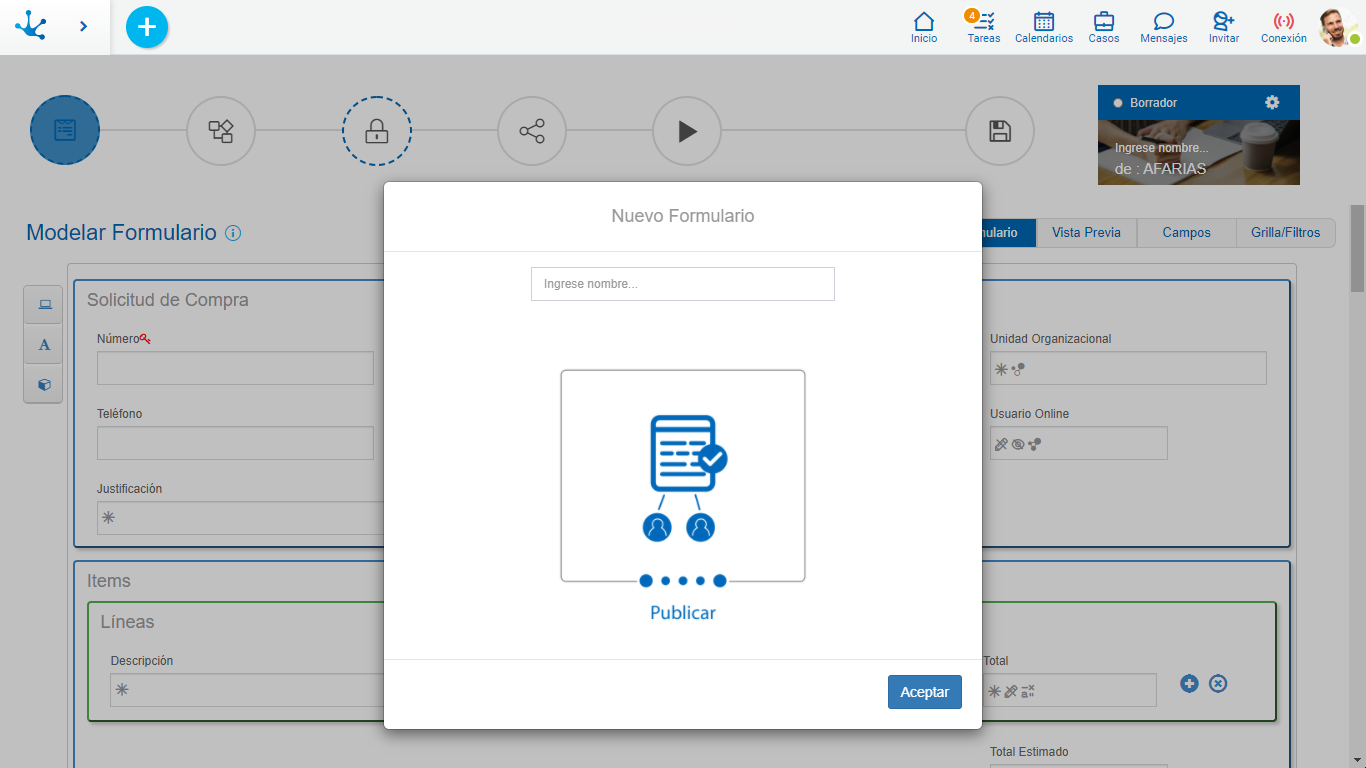Open settings gear in Borrador panel

tap(1272, 102)
